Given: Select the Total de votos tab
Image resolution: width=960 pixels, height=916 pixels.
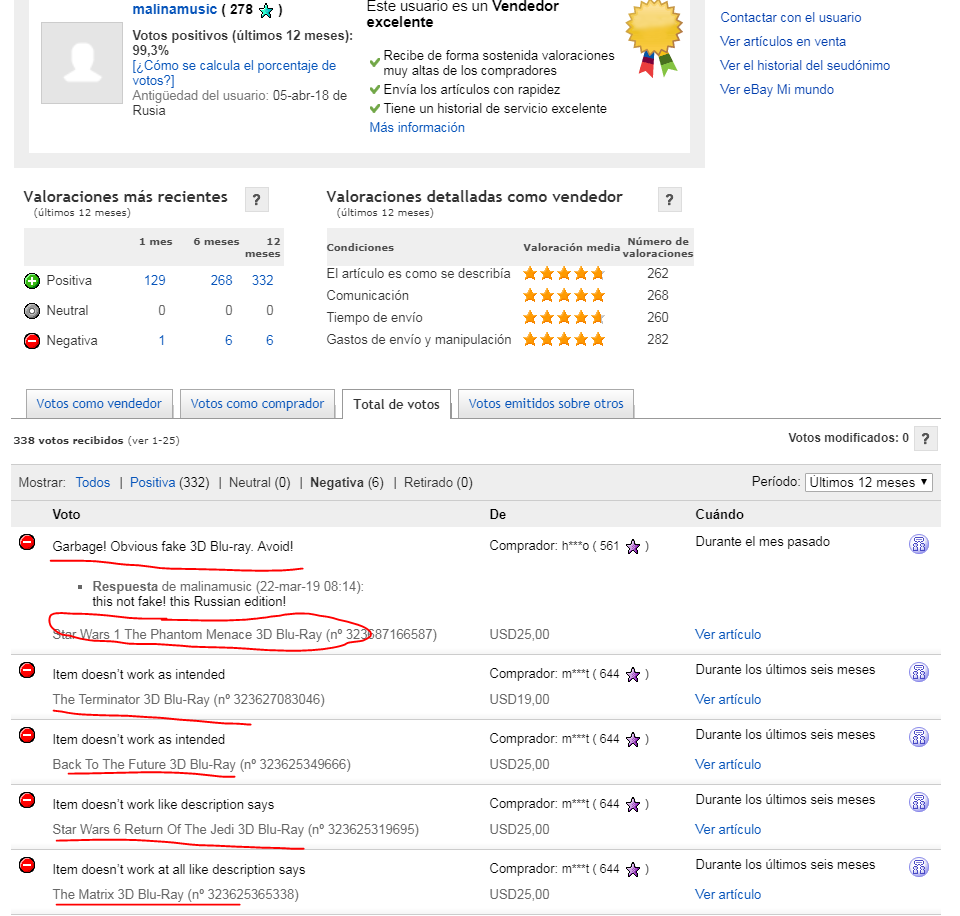Looking at the screenshot, I should coord(397,405).
